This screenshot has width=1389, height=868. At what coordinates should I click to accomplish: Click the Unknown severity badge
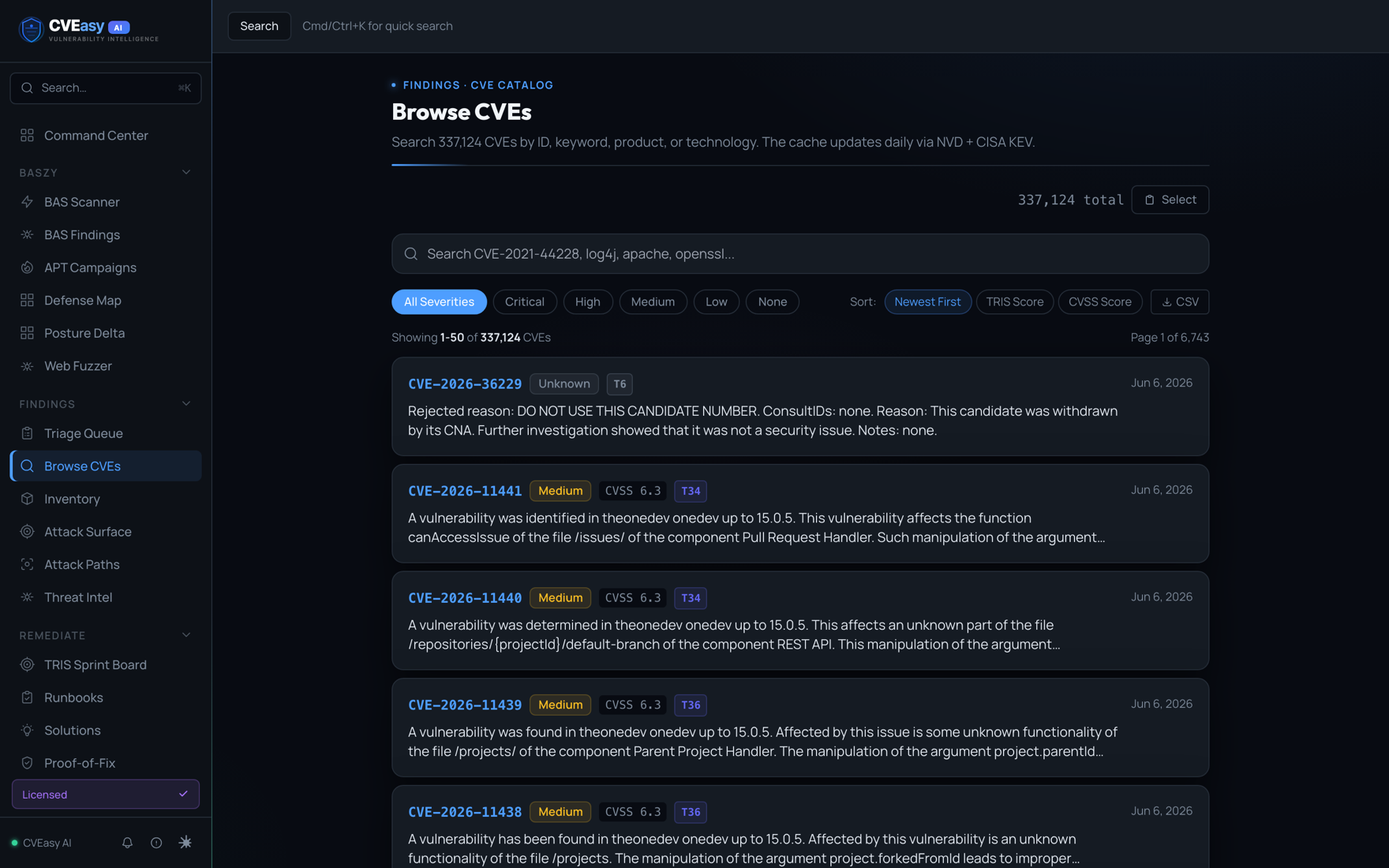(x=564, y=384)
